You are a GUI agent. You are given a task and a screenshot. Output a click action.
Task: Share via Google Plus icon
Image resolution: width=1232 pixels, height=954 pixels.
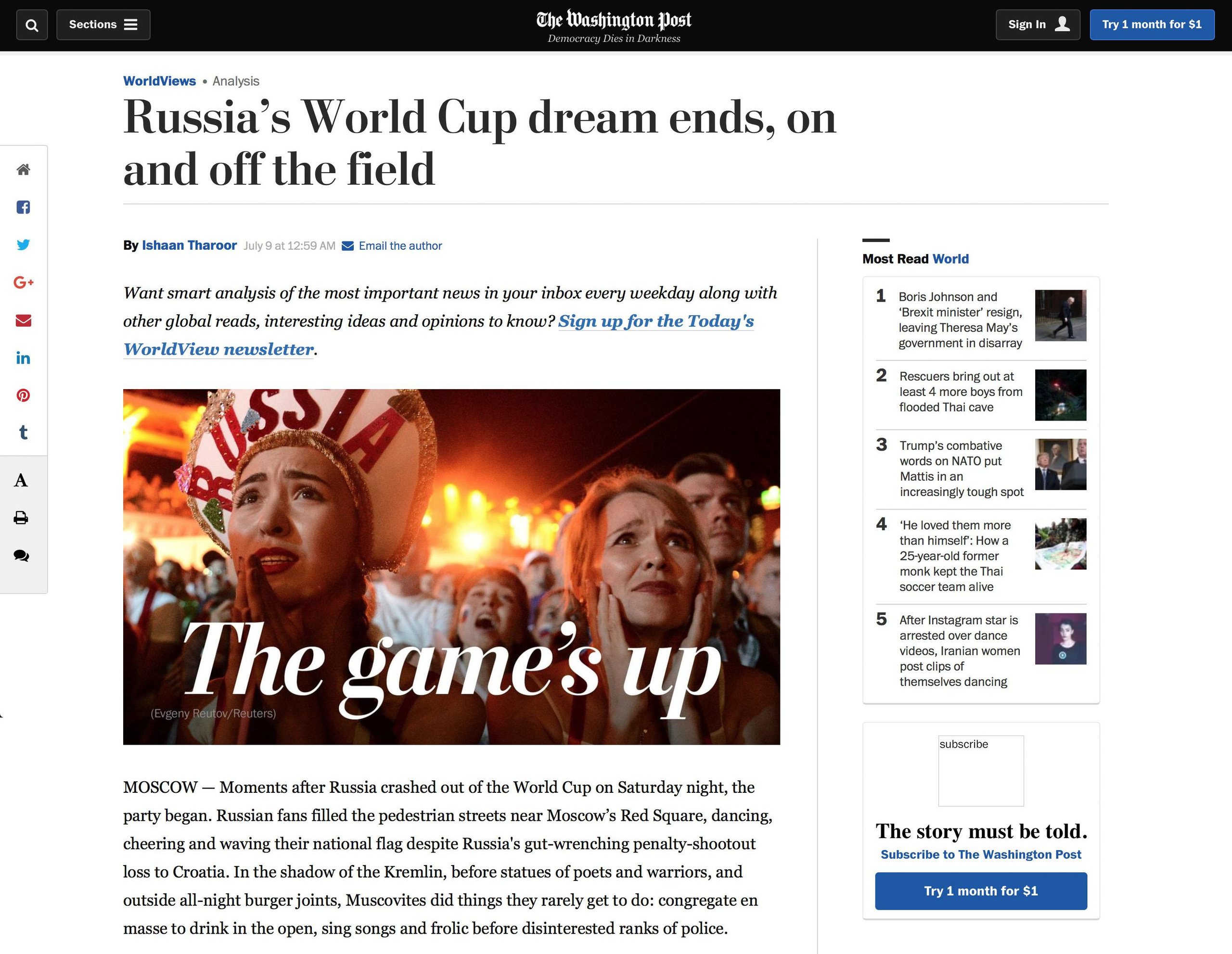point(23,282)
